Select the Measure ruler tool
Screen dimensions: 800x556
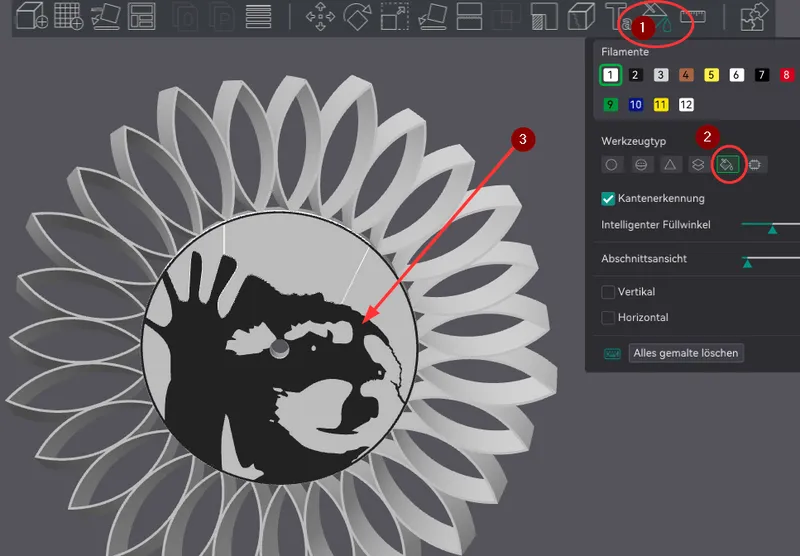[693, 16]
